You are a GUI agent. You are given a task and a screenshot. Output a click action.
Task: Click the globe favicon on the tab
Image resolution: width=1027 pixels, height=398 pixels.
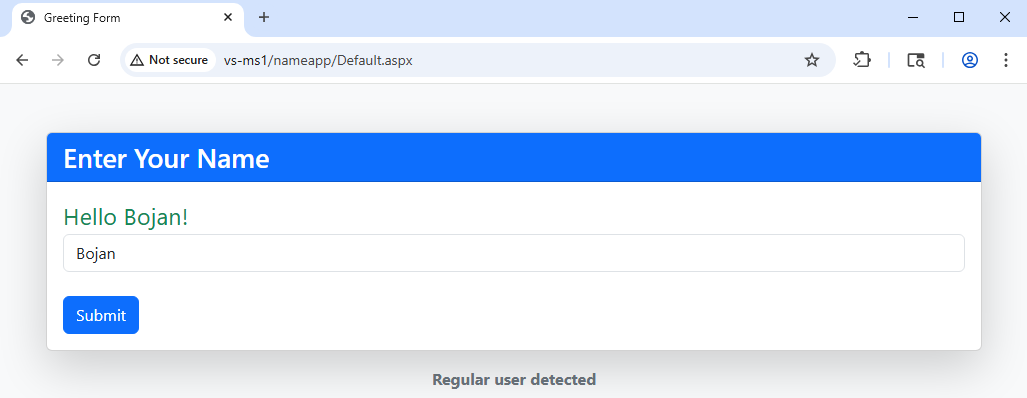[28, 18]
